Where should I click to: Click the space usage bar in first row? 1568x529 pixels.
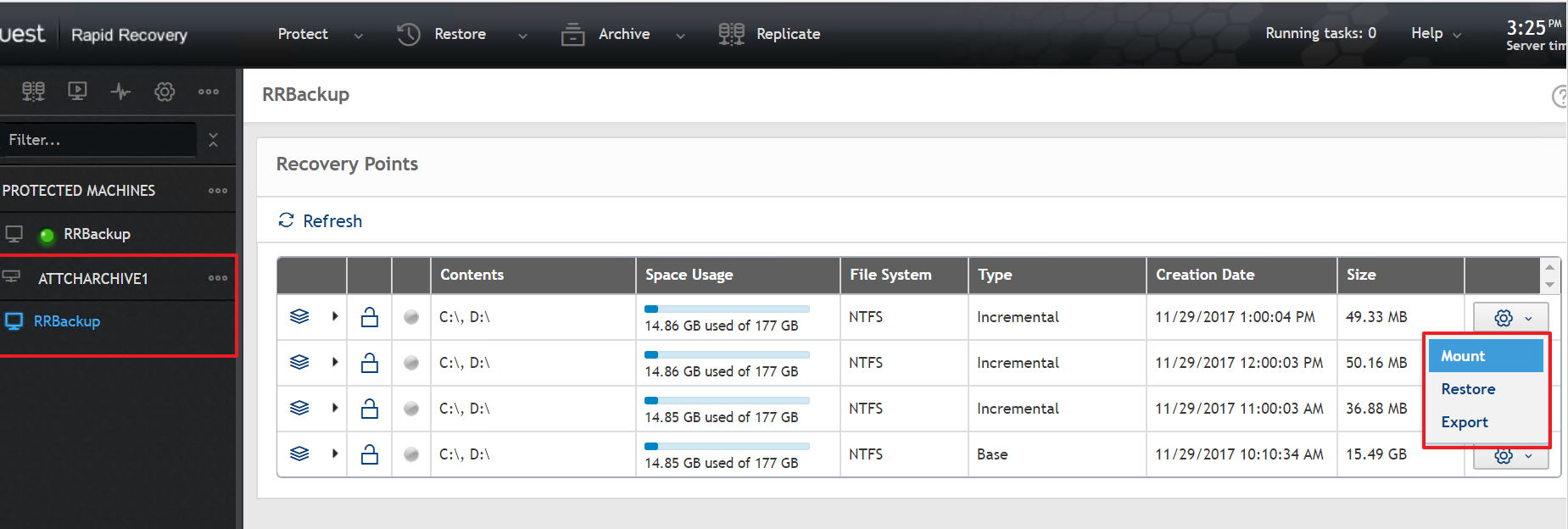[x=727, y=309]
